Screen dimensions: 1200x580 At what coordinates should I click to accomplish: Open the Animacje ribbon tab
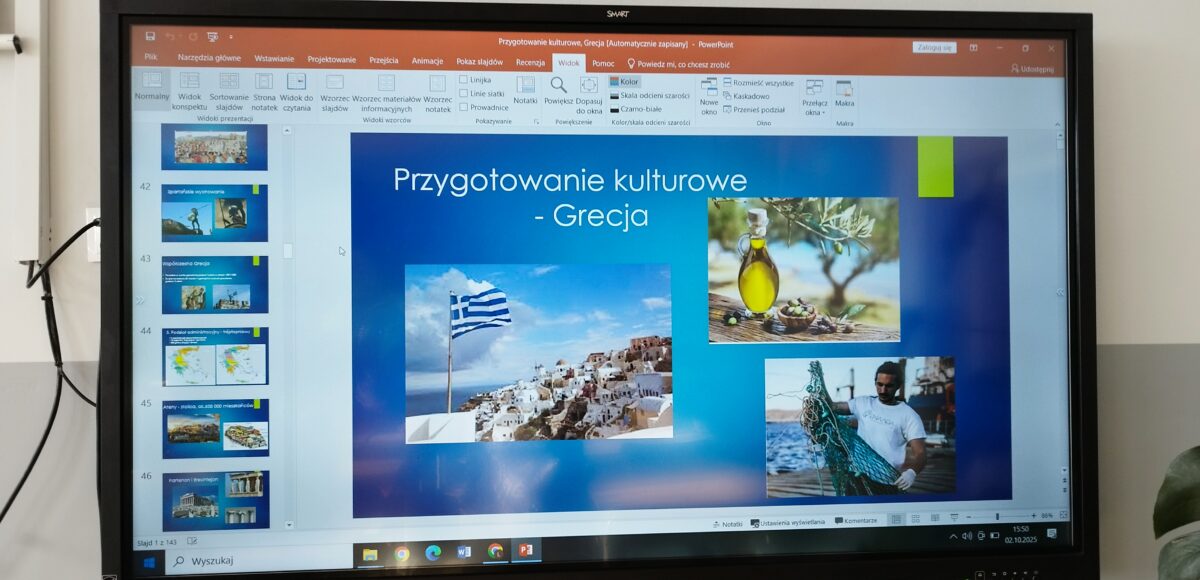coord(427,61)
